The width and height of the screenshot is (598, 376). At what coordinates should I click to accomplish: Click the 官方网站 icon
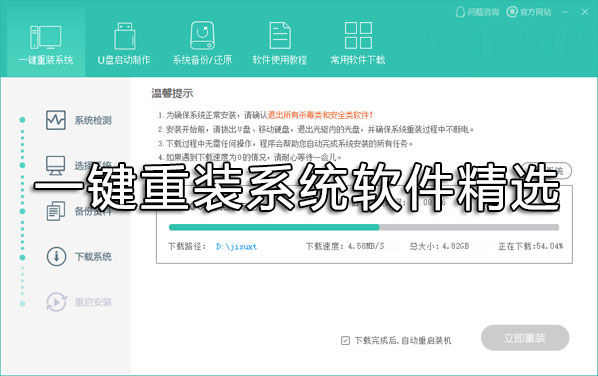coord(512,12)
